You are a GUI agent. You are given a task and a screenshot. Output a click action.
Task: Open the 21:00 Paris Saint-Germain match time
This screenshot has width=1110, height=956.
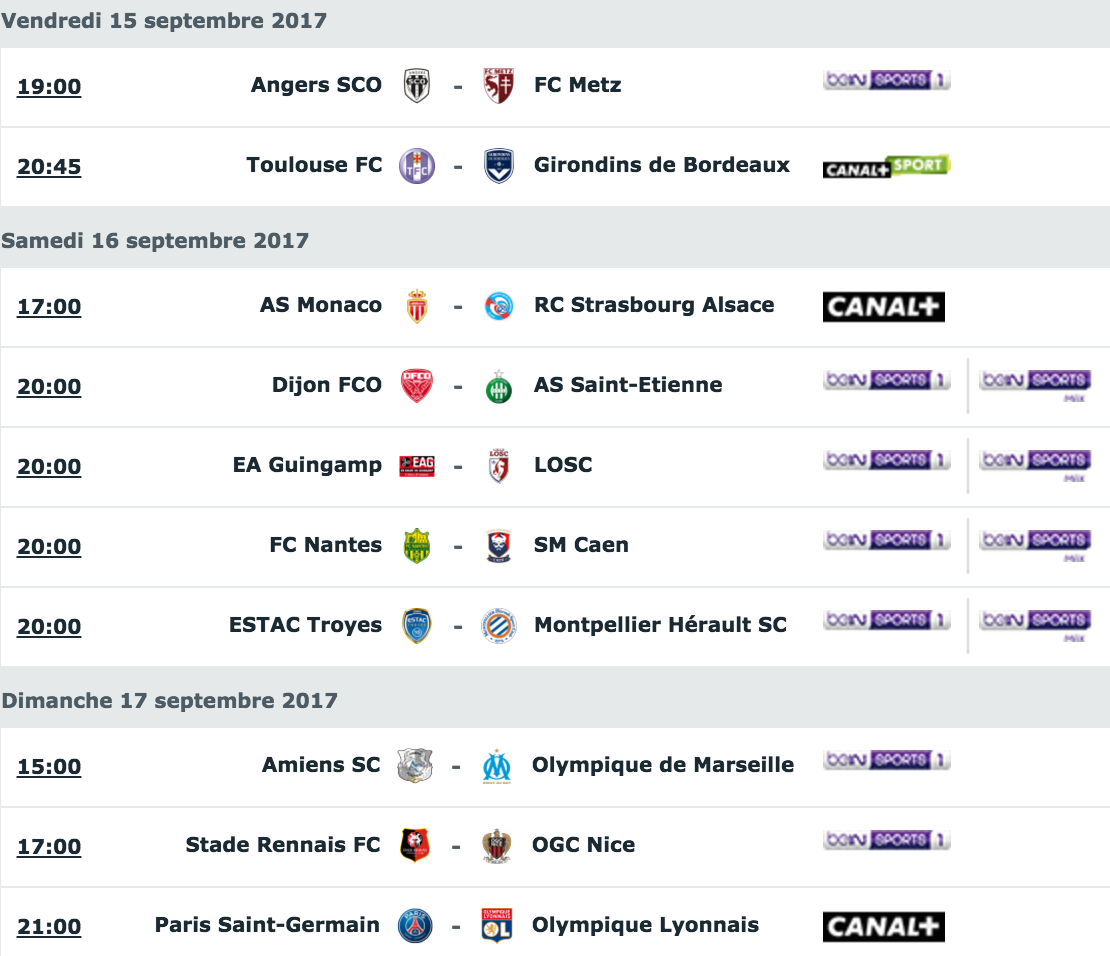point(49,926)
